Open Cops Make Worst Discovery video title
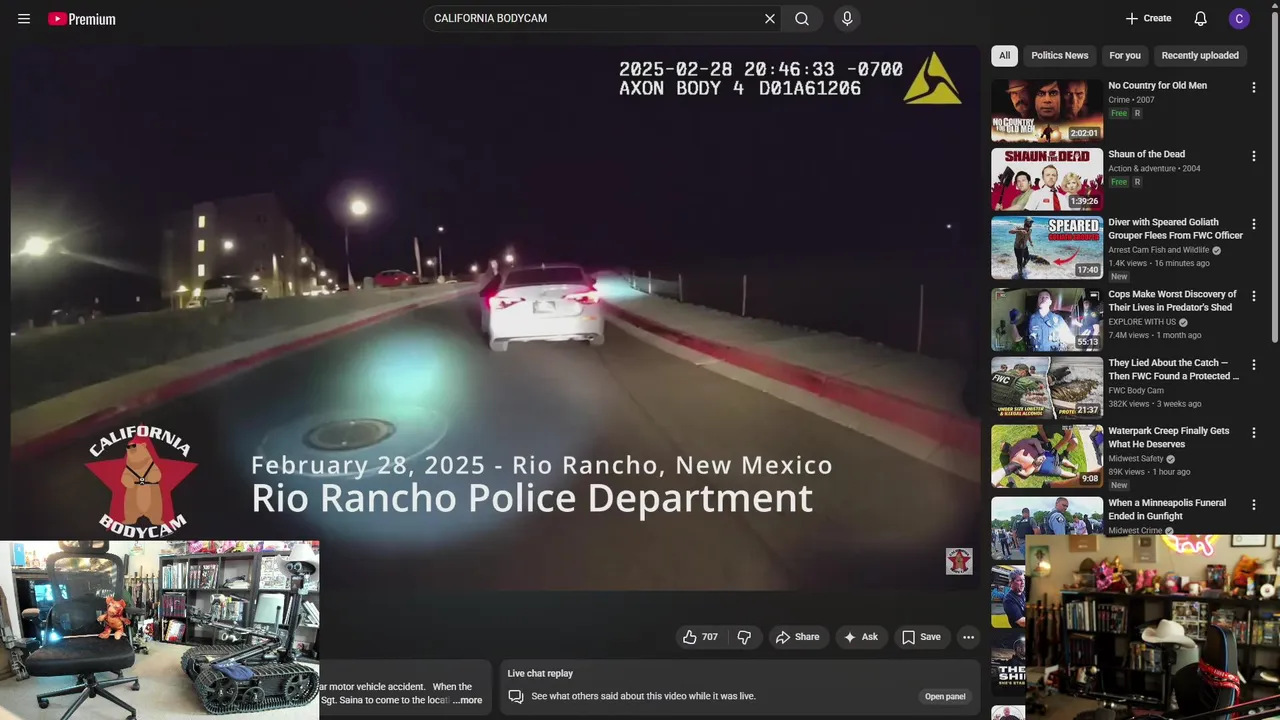Viewport: 1280px width, 720px height. tap(1172, 301)
